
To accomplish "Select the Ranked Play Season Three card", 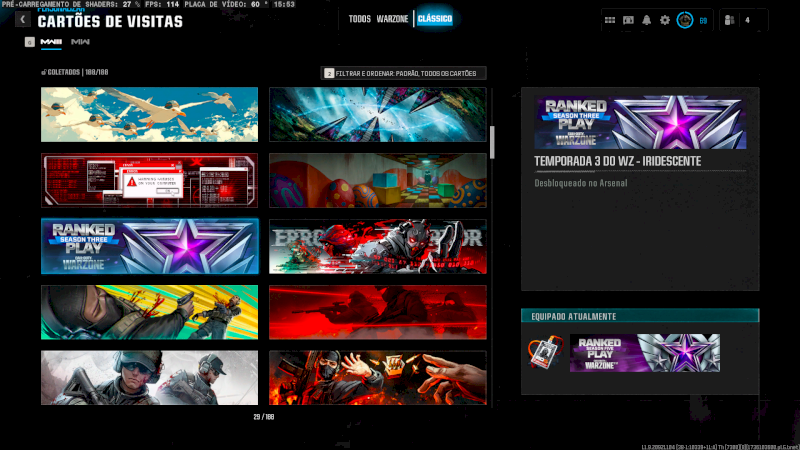I will (149, 246).
